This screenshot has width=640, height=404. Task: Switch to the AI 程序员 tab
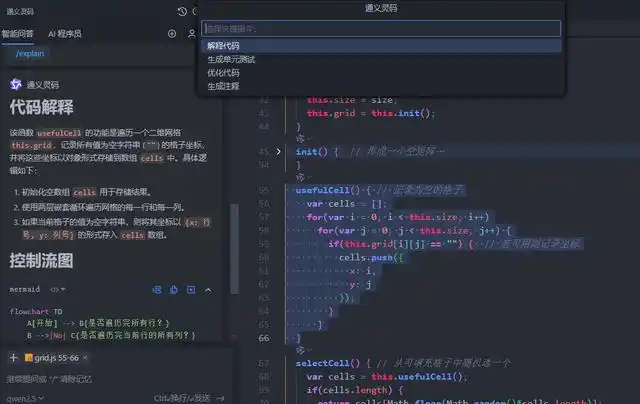(64, 34)
